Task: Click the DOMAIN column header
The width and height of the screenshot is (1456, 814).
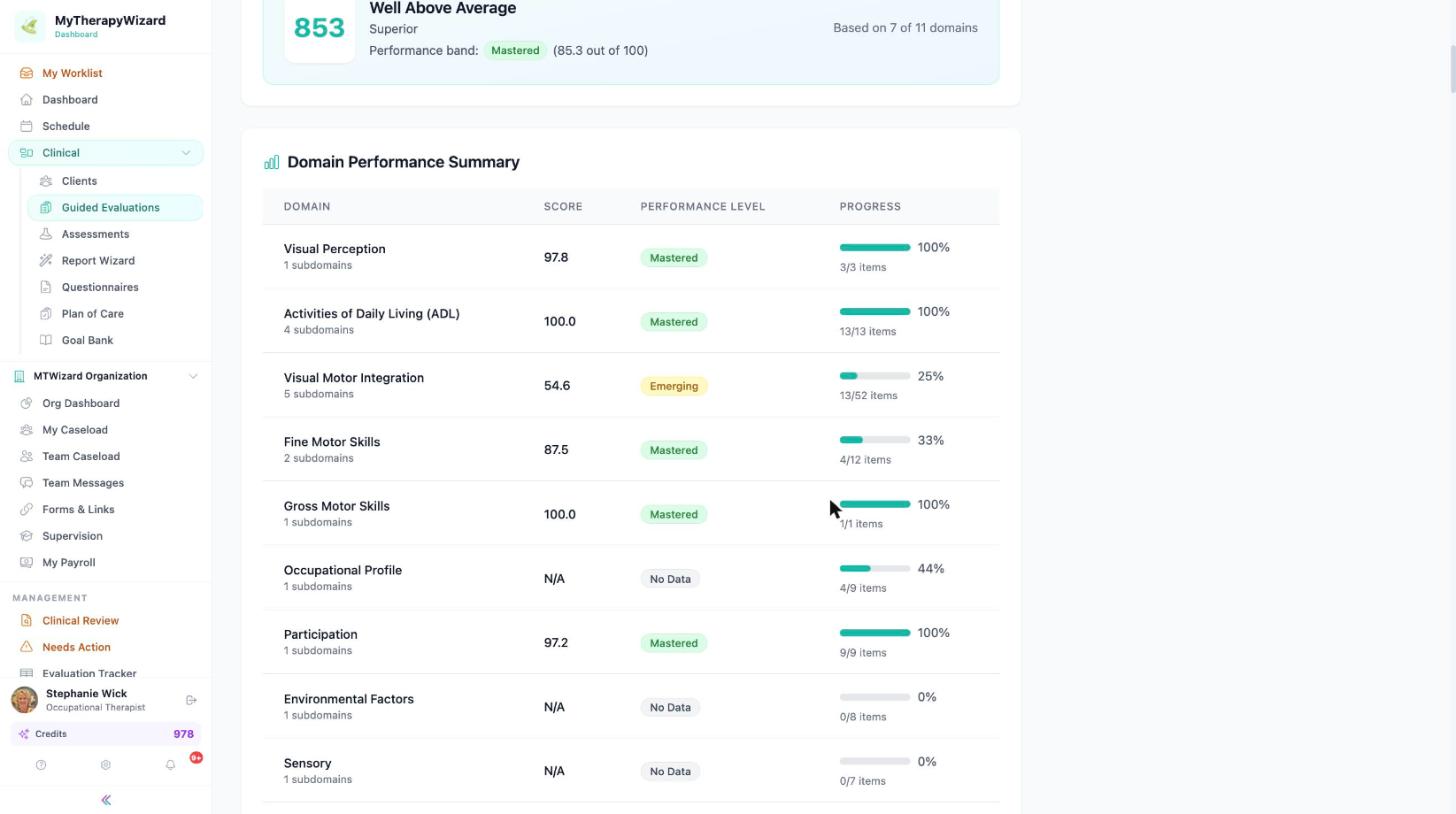Action: pos(307,206)
